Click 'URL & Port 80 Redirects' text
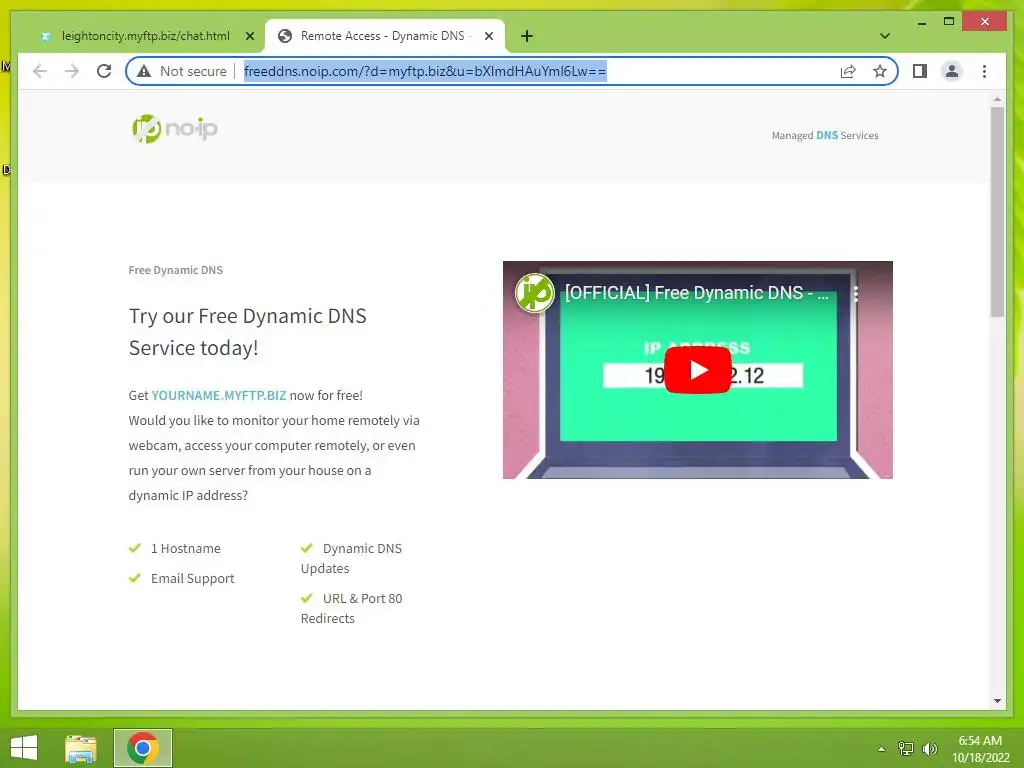The height and width of the screenshot is (768, 1024). 351,608
